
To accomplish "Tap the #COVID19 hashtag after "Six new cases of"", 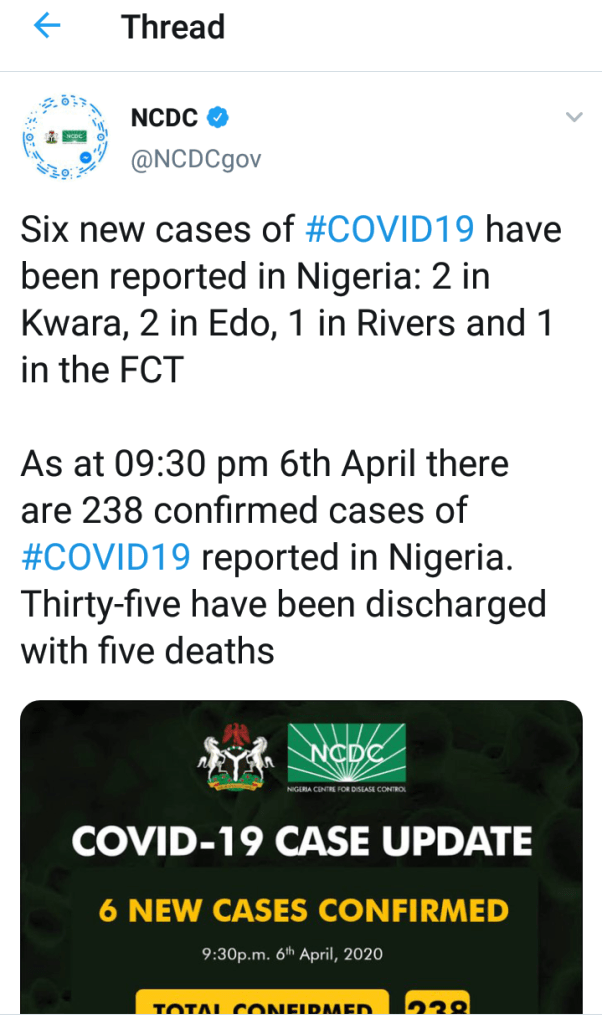I will tap(389, 229).
